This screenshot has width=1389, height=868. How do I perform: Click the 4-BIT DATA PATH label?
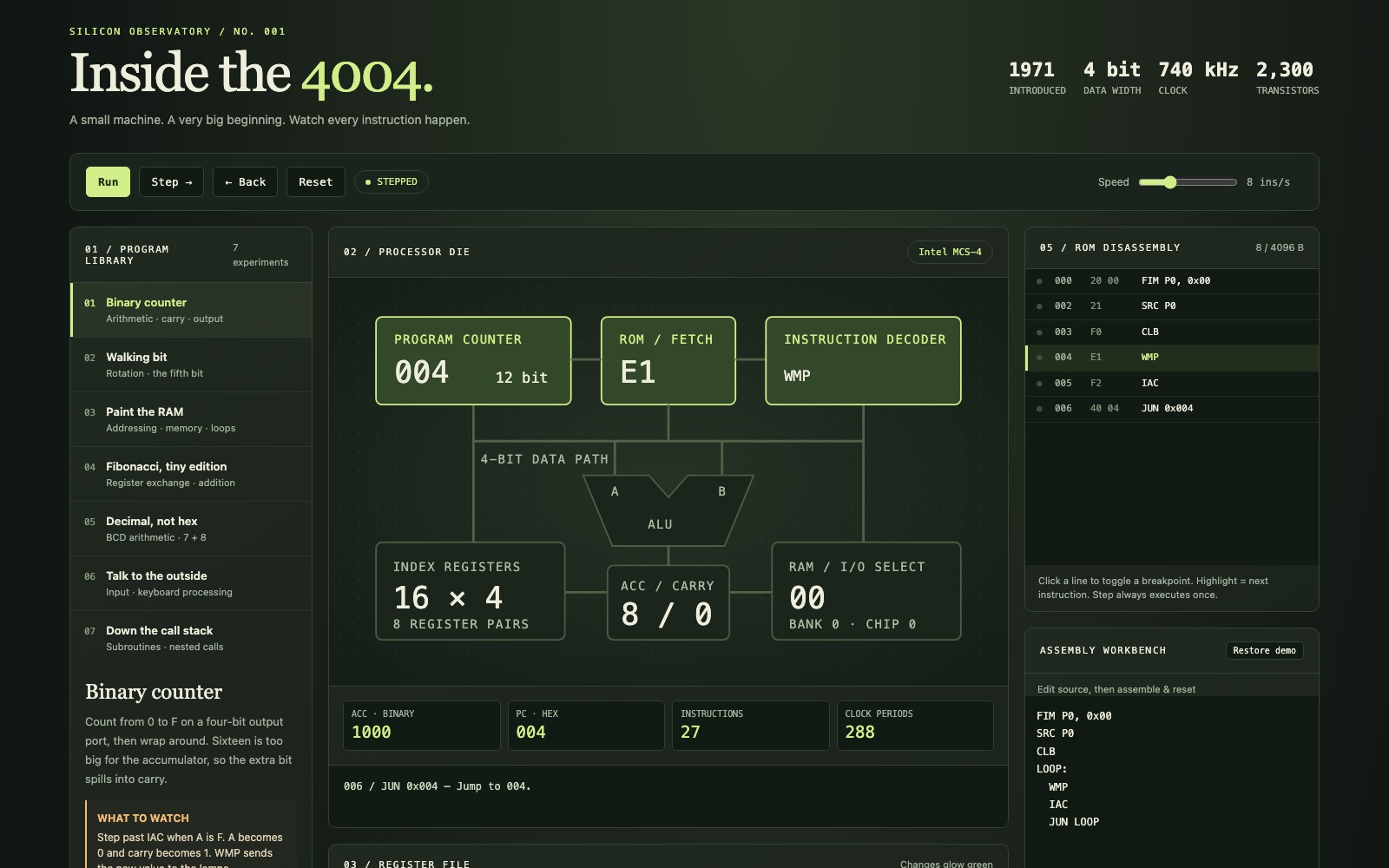[x=544, y=459]
